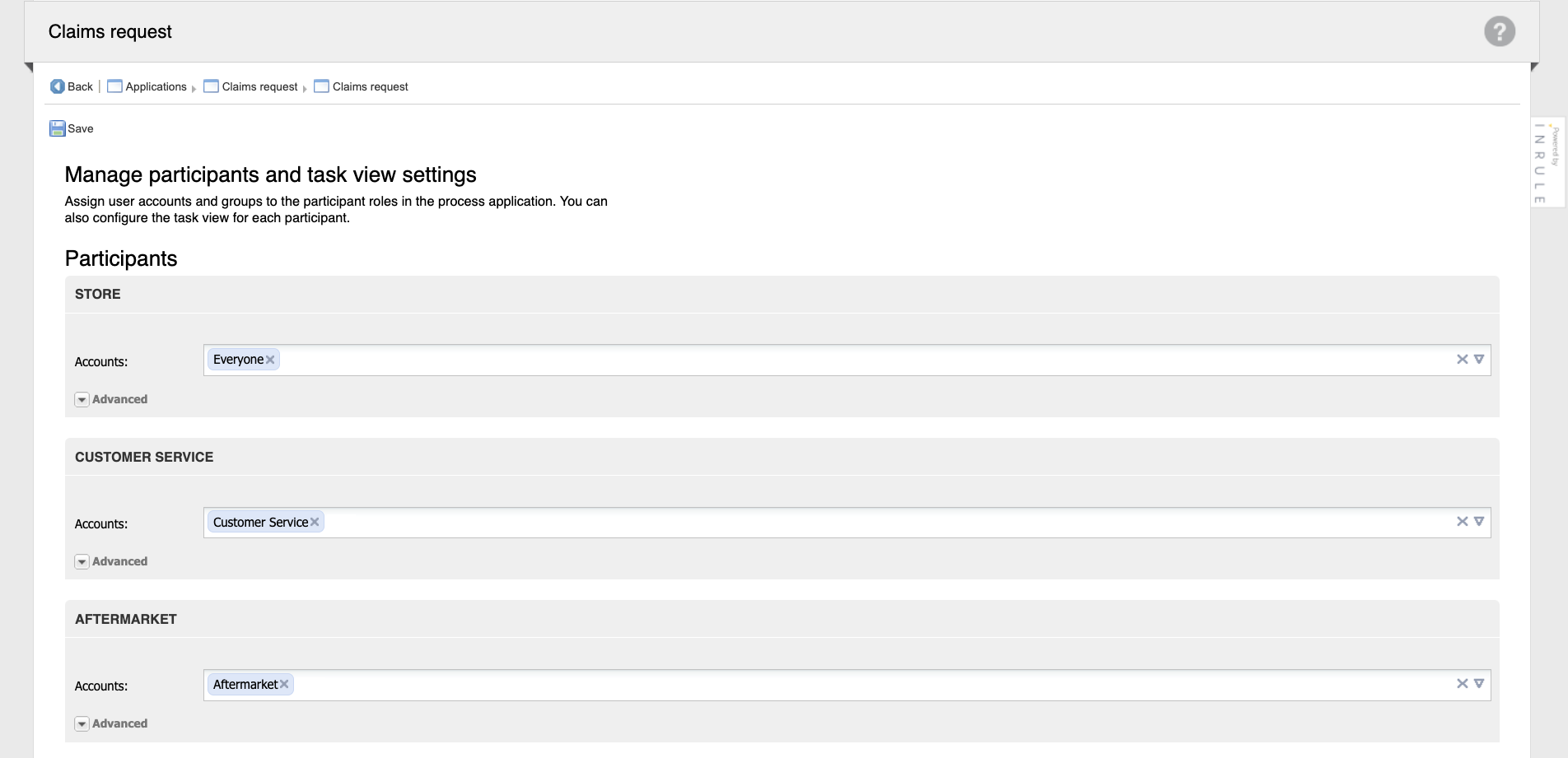Clear all Store accounts field entries
This screenshot has width=1568, height=758.
click(1462, 360)
